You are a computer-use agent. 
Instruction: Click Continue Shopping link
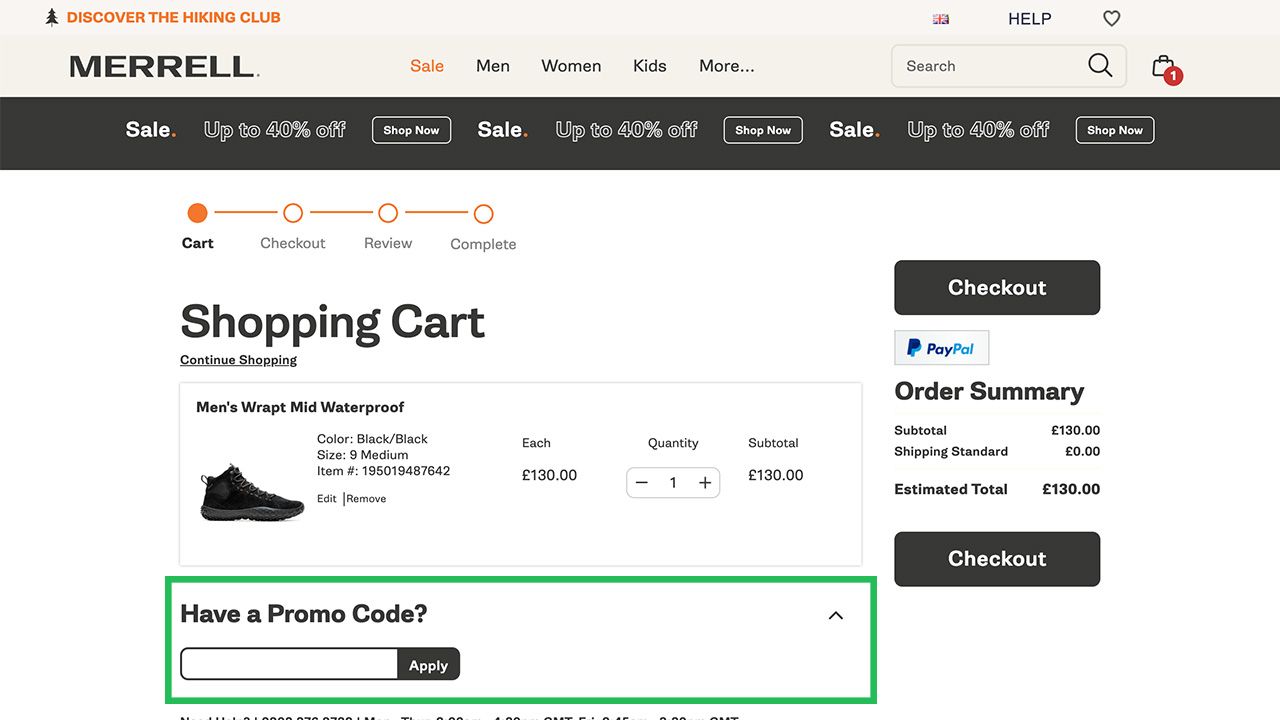(238, 360)
